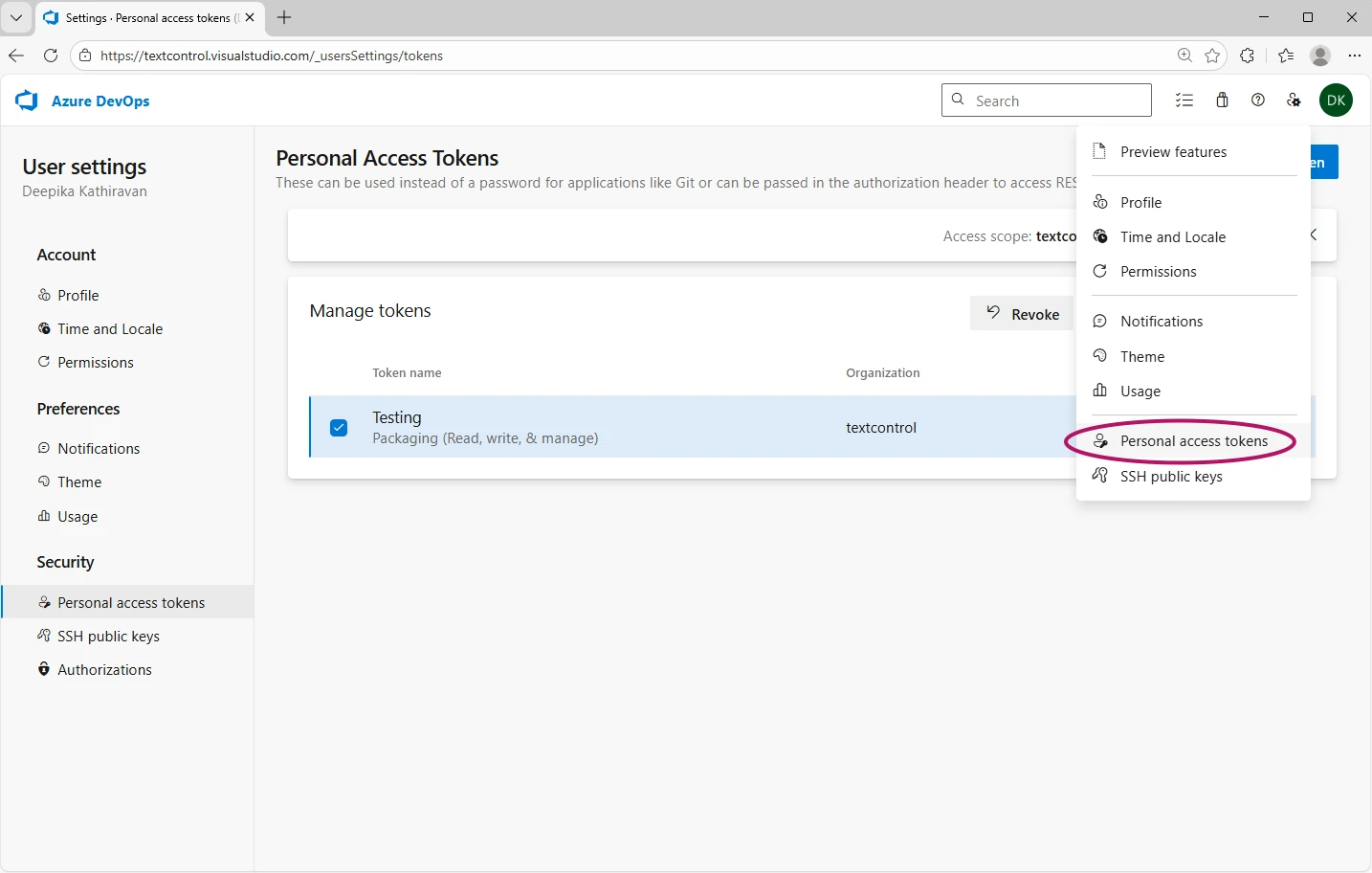This screenshot has width=1372, height=873.
Task: Reload the page with the refresh icon
Action: tap(51, 56)
